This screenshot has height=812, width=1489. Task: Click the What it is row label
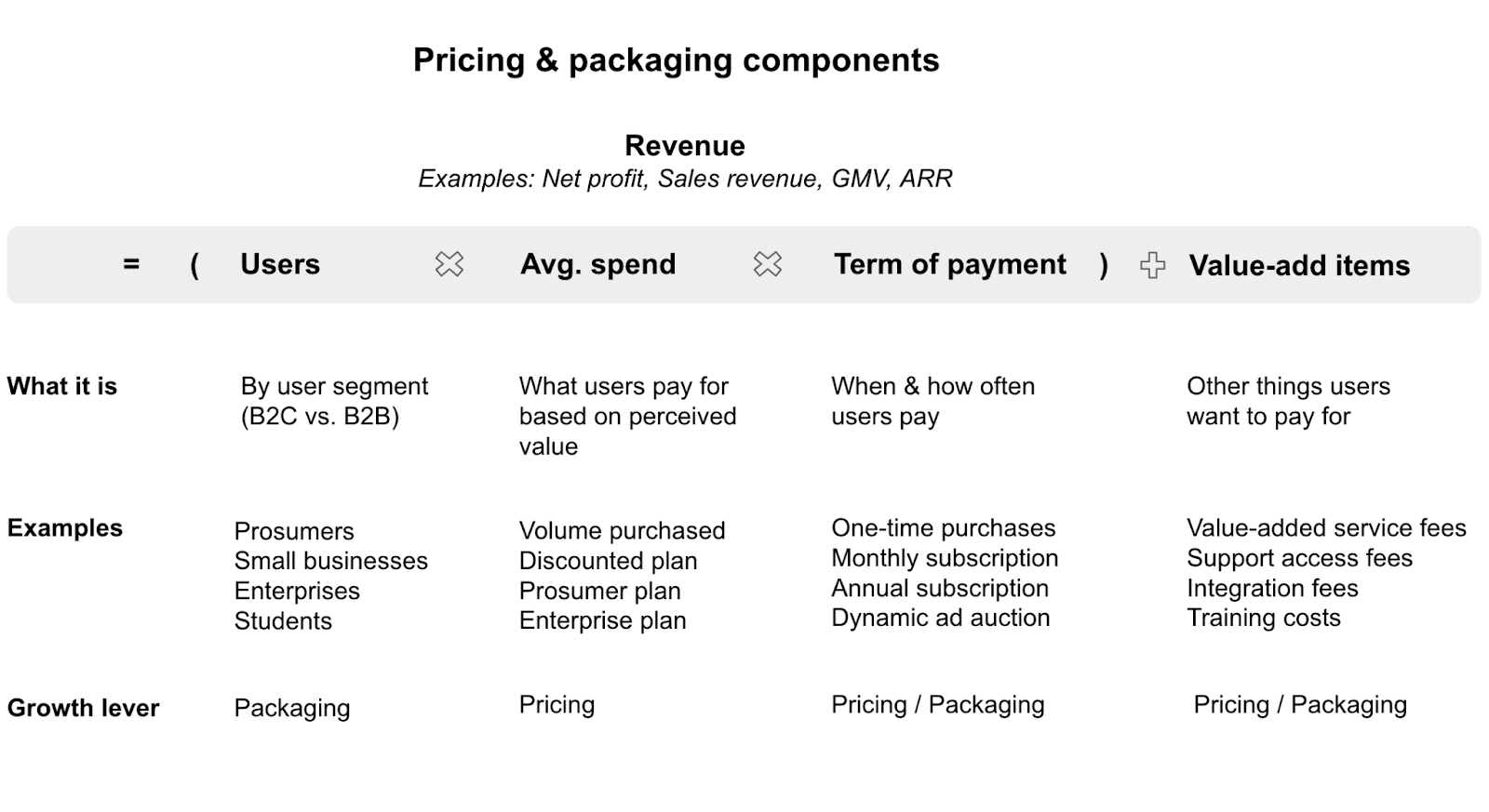pyautogui.click(x=62, y=386)
